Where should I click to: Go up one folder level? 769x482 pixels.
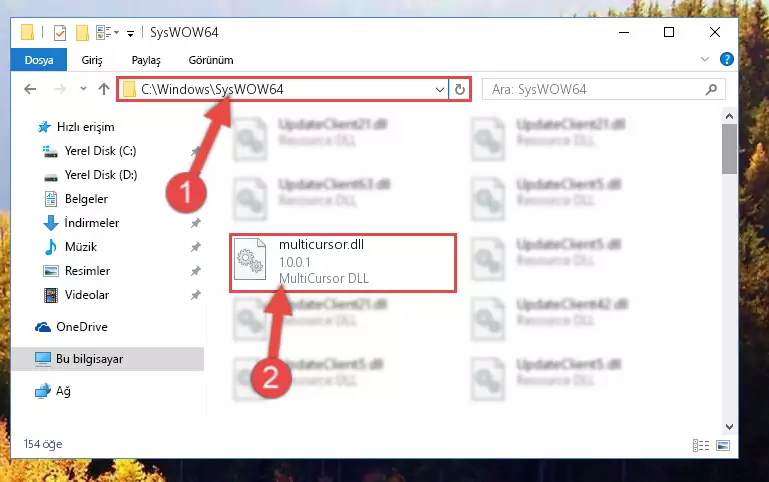103,89
